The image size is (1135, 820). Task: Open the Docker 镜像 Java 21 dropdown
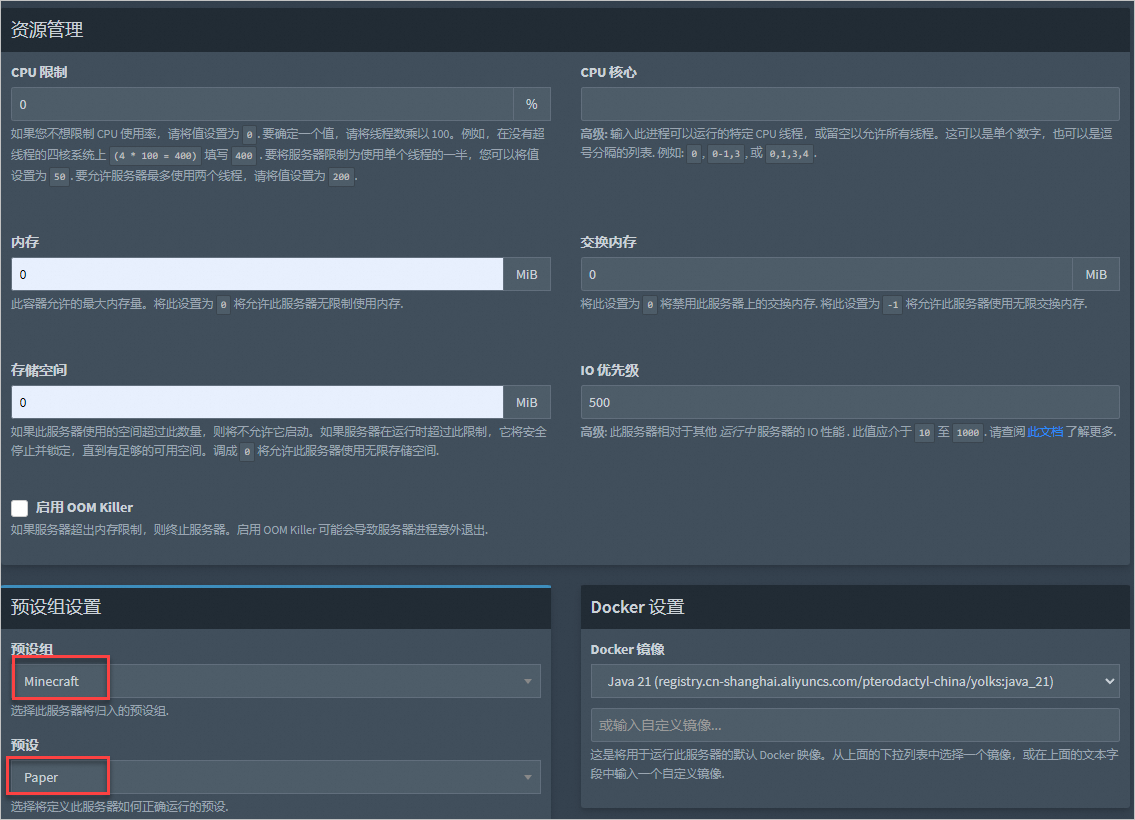point(855,681)
